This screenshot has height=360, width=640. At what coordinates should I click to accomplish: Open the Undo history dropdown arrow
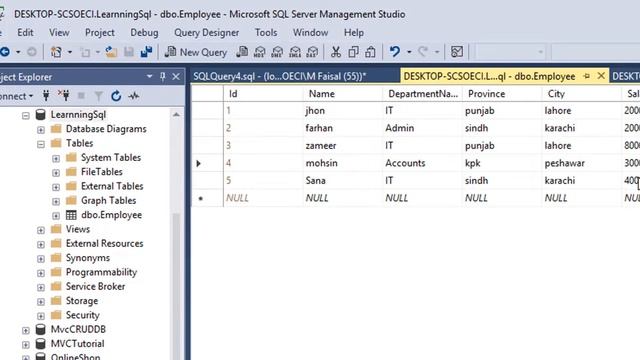[409, 52]
